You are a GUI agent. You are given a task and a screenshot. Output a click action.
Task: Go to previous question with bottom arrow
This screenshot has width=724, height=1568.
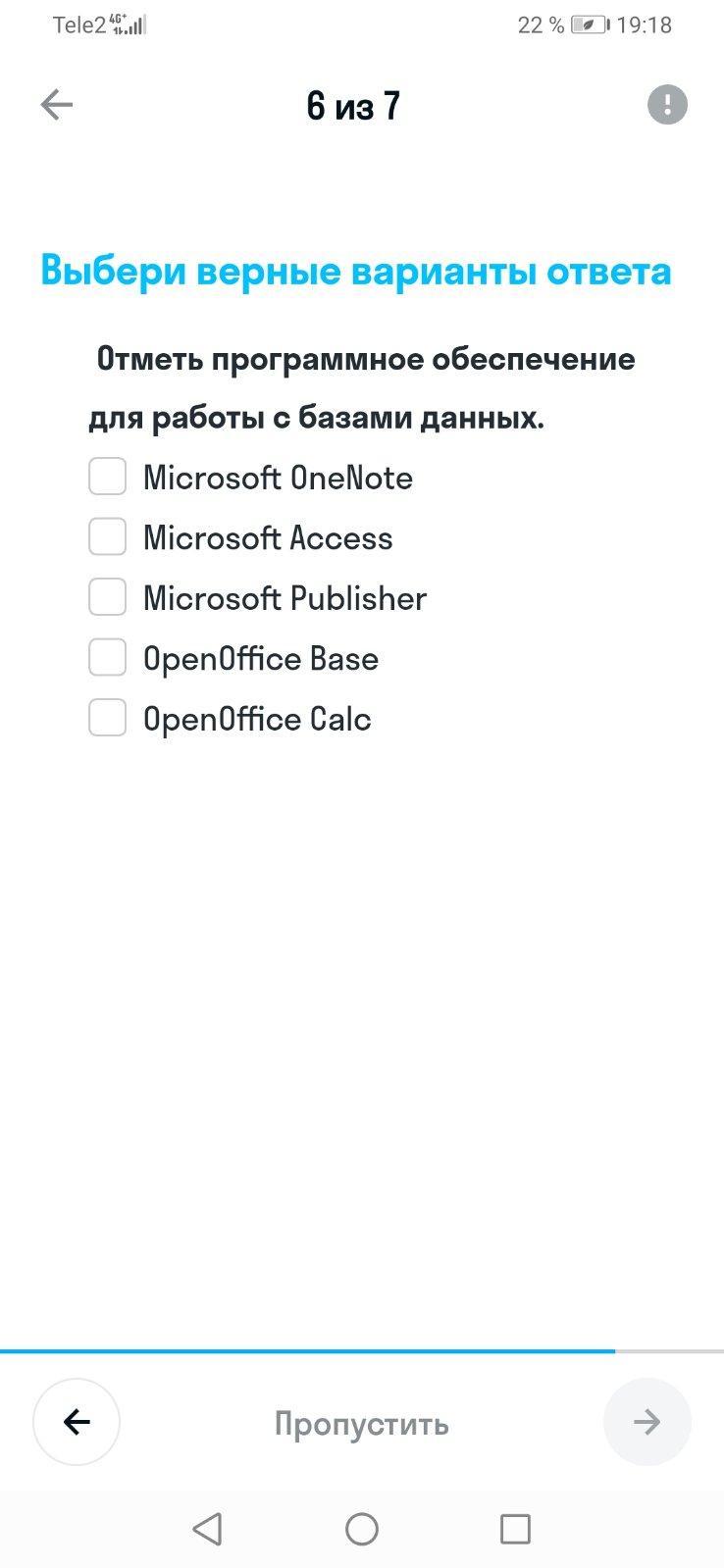point(77,1422)
